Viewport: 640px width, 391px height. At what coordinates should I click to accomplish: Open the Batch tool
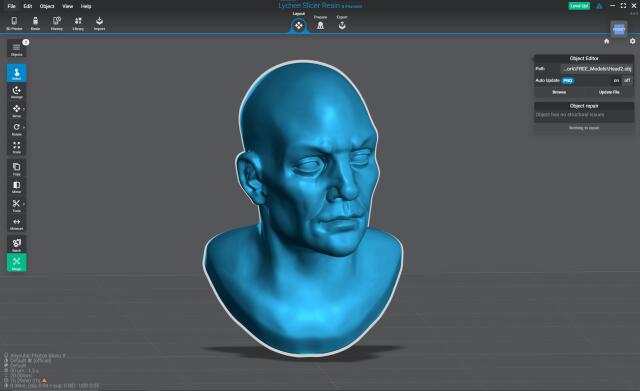17,244
